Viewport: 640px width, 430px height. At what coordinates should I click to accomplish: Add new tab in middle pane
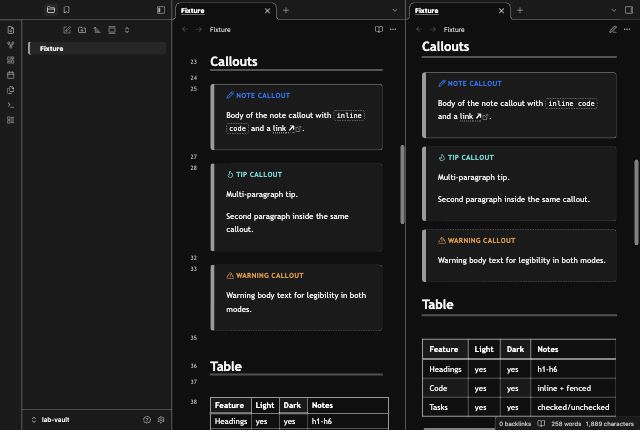(x=286, y=10)
